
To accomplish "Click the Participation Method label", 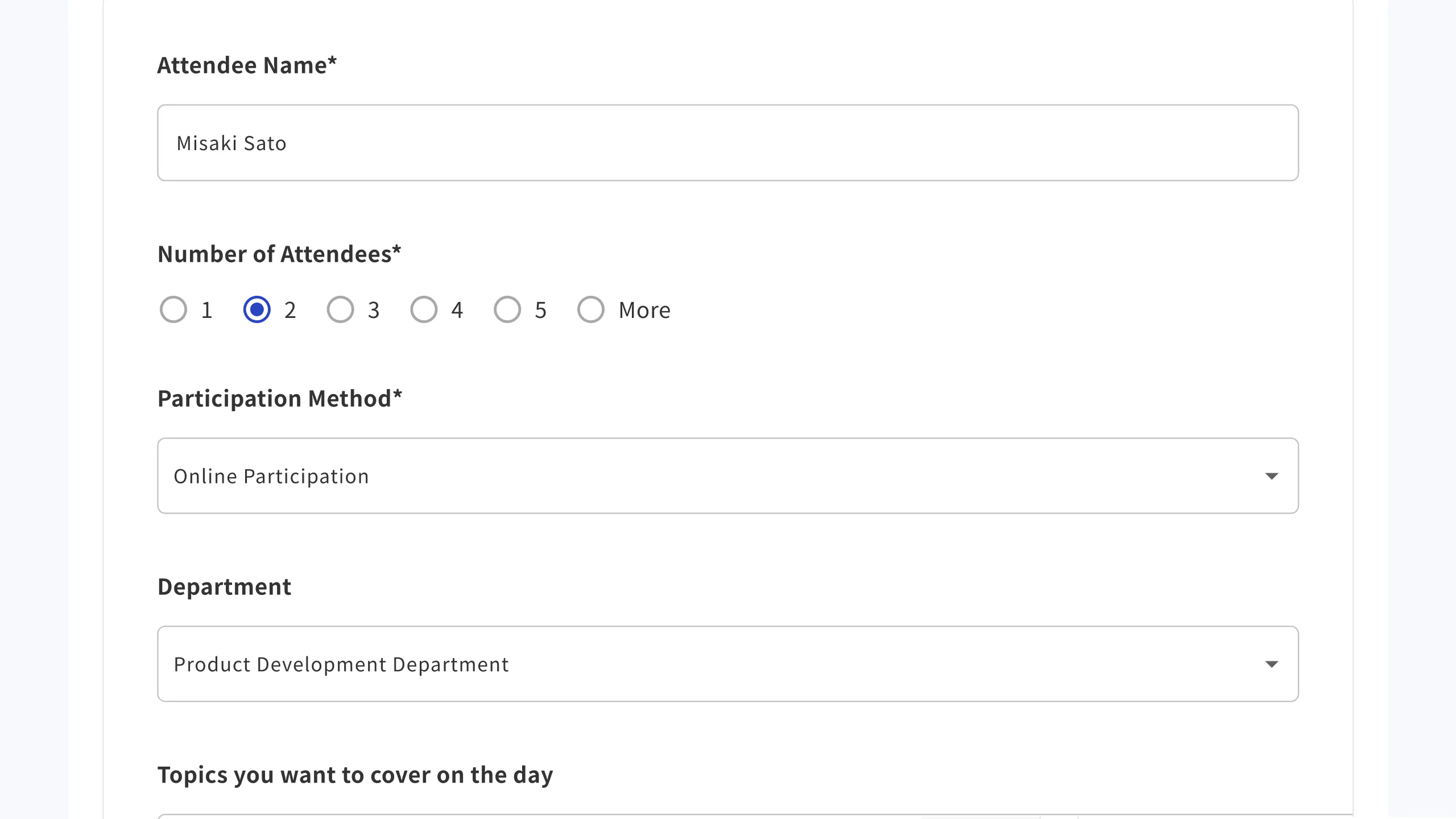I will (x=279, y=398).
